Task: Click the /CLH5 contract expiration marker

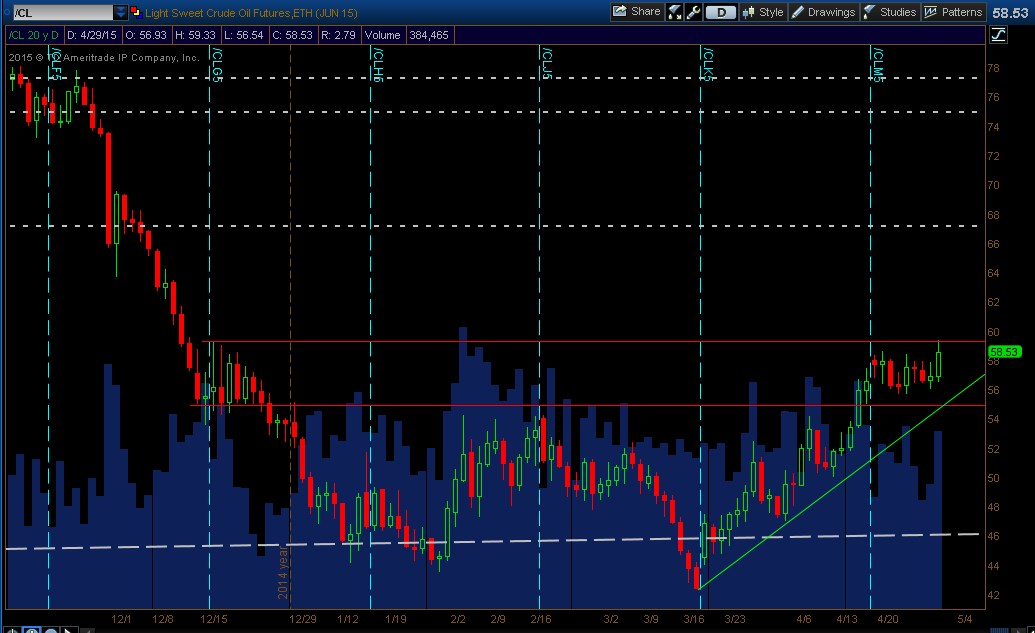Action: click(x=378, y=64)
